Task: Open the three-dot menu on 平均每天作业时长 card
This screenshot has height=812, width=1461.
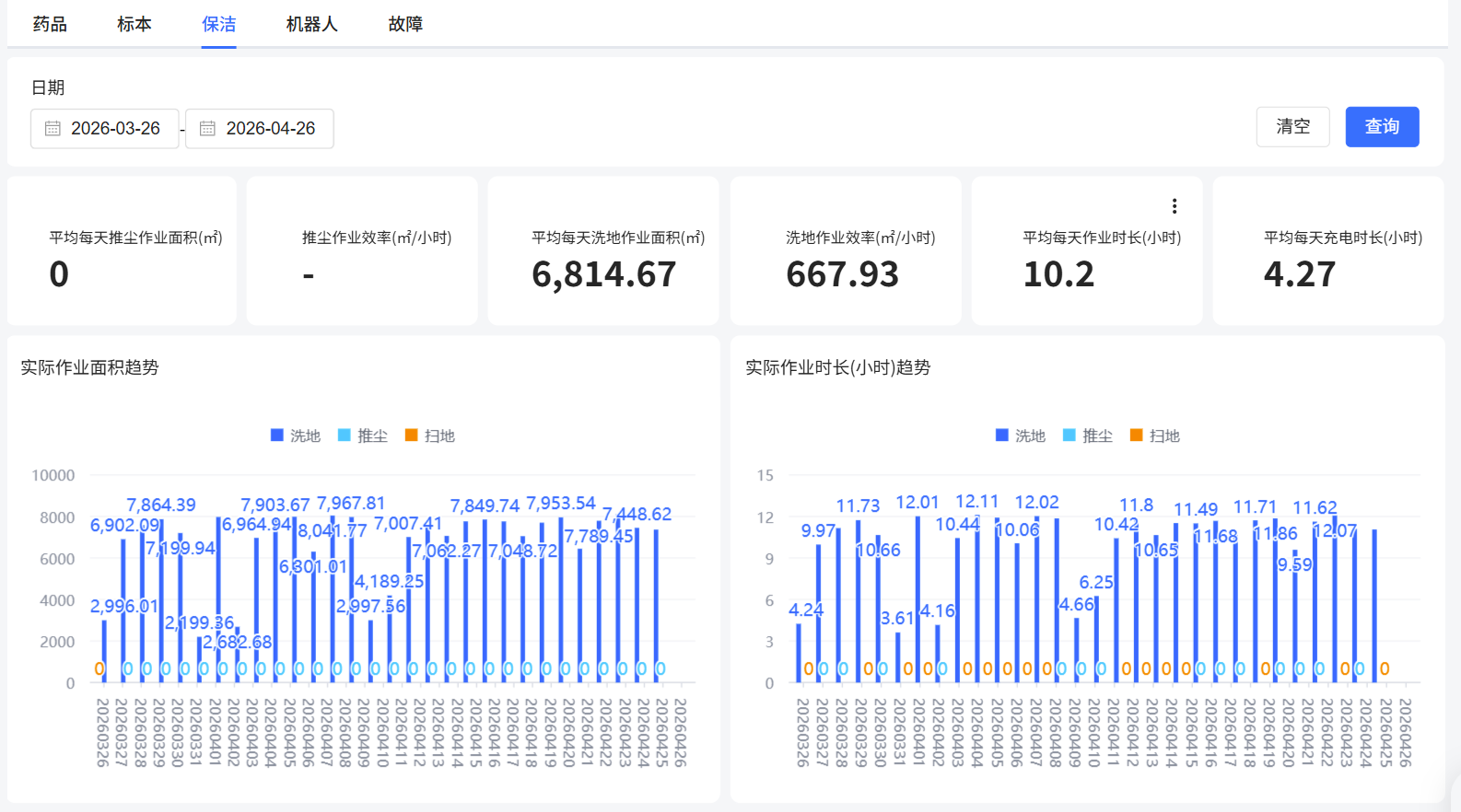Action: pos(1174,205)
